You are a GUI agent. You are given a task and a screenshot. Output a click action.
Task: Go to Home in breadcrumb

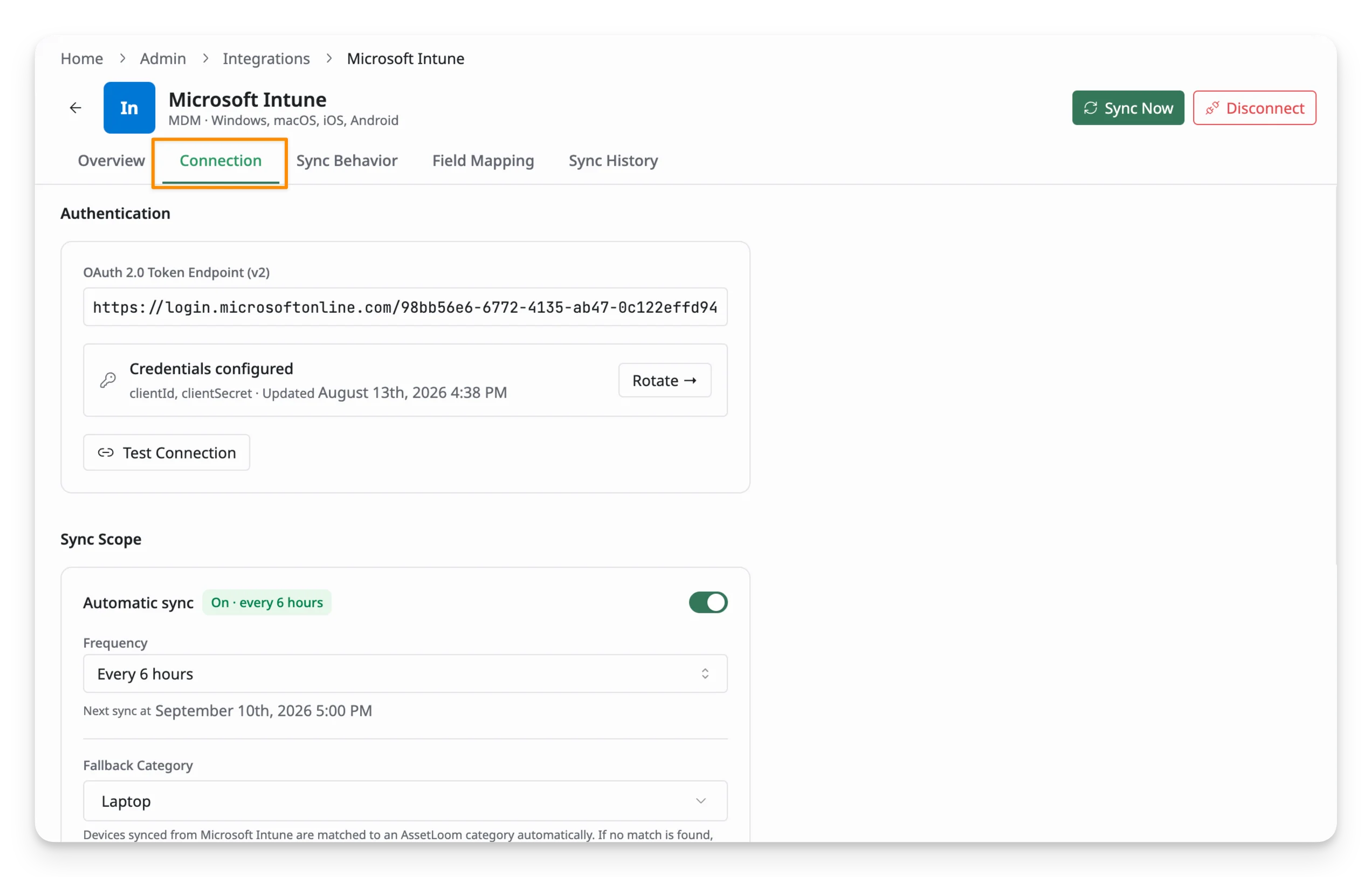tap(82, 59)
